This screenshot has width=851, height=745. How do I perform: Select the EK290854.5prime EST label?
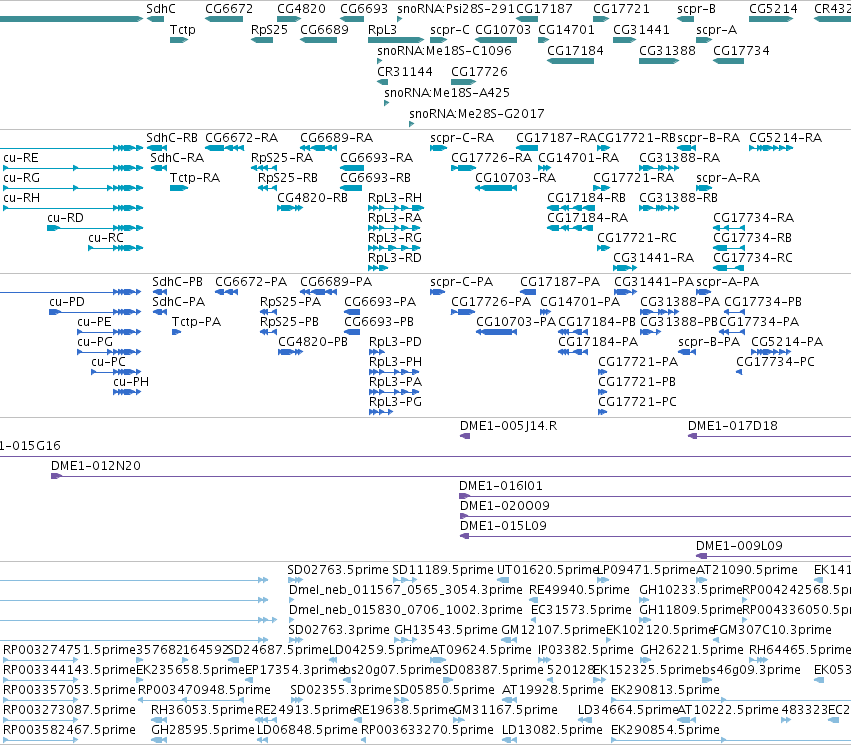665,730
